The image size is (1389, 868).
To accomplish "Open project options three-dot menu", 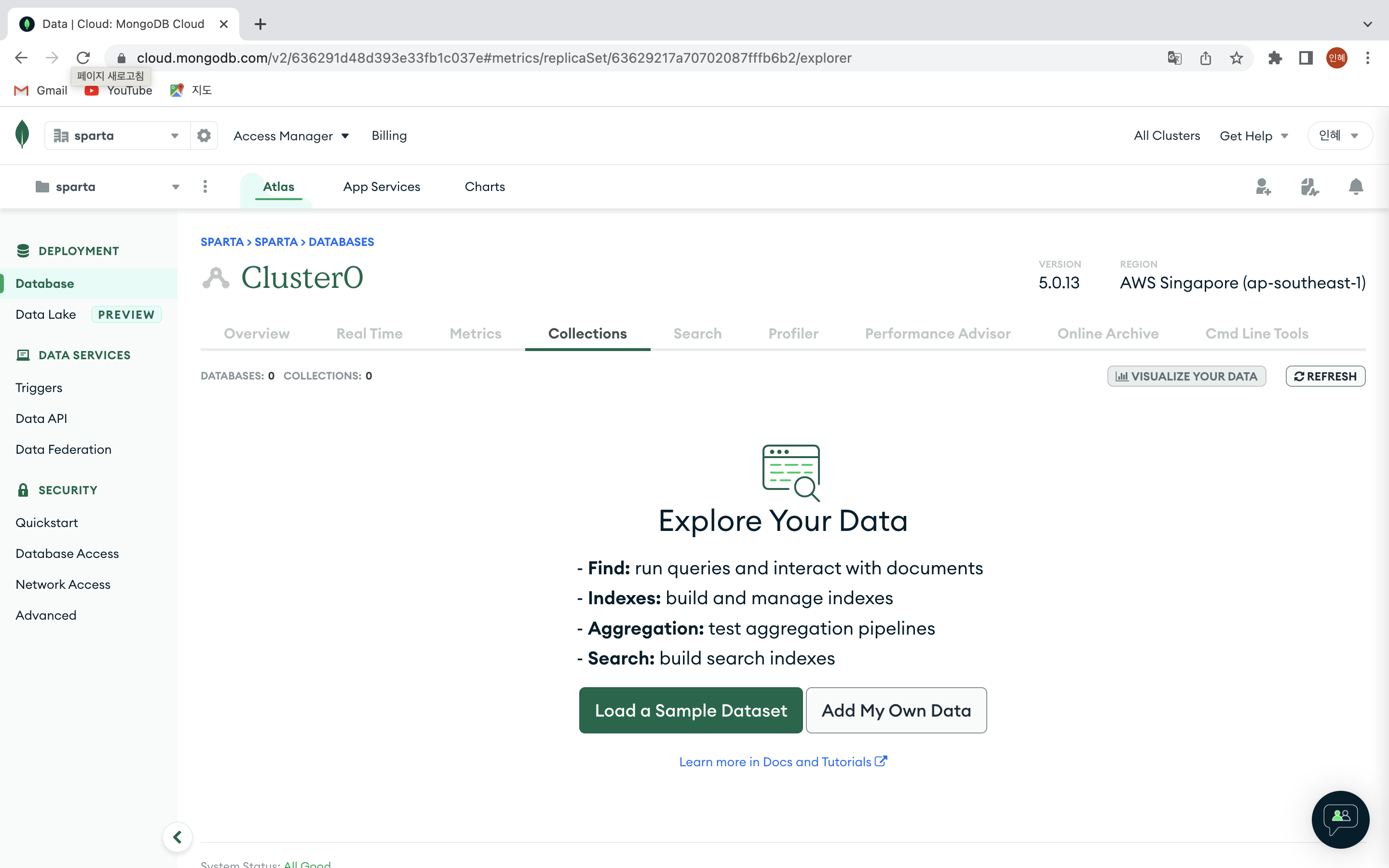I will [205, 187].
